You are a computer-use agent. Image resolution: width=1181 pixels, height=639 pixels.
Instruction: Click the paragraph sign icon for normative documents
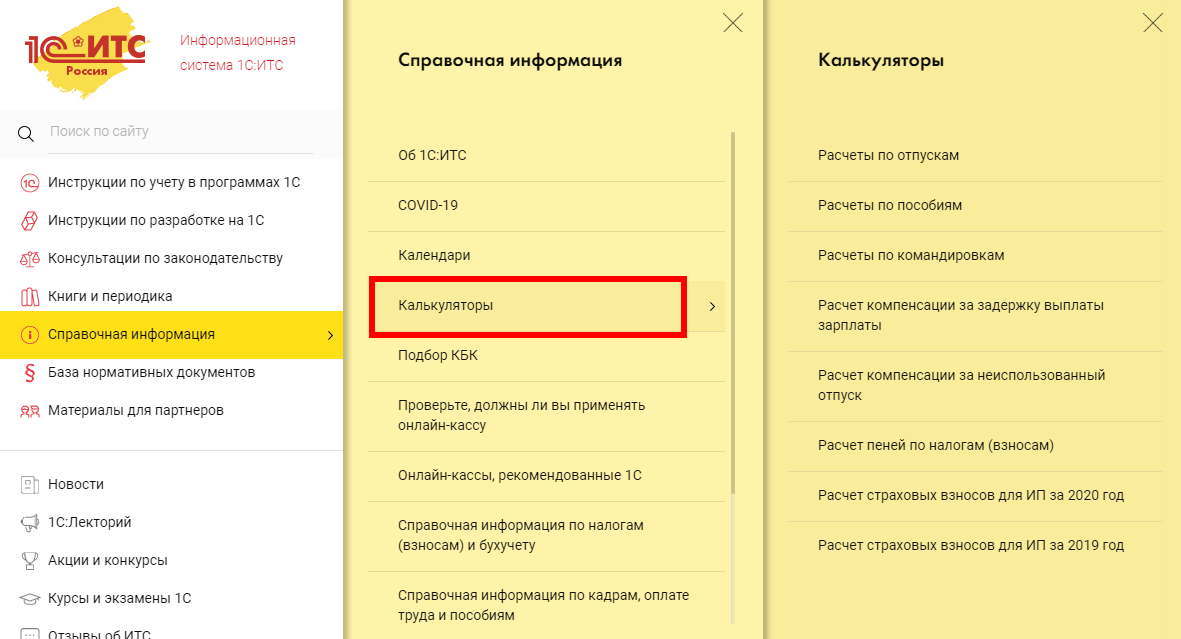(x=29, y=373)
